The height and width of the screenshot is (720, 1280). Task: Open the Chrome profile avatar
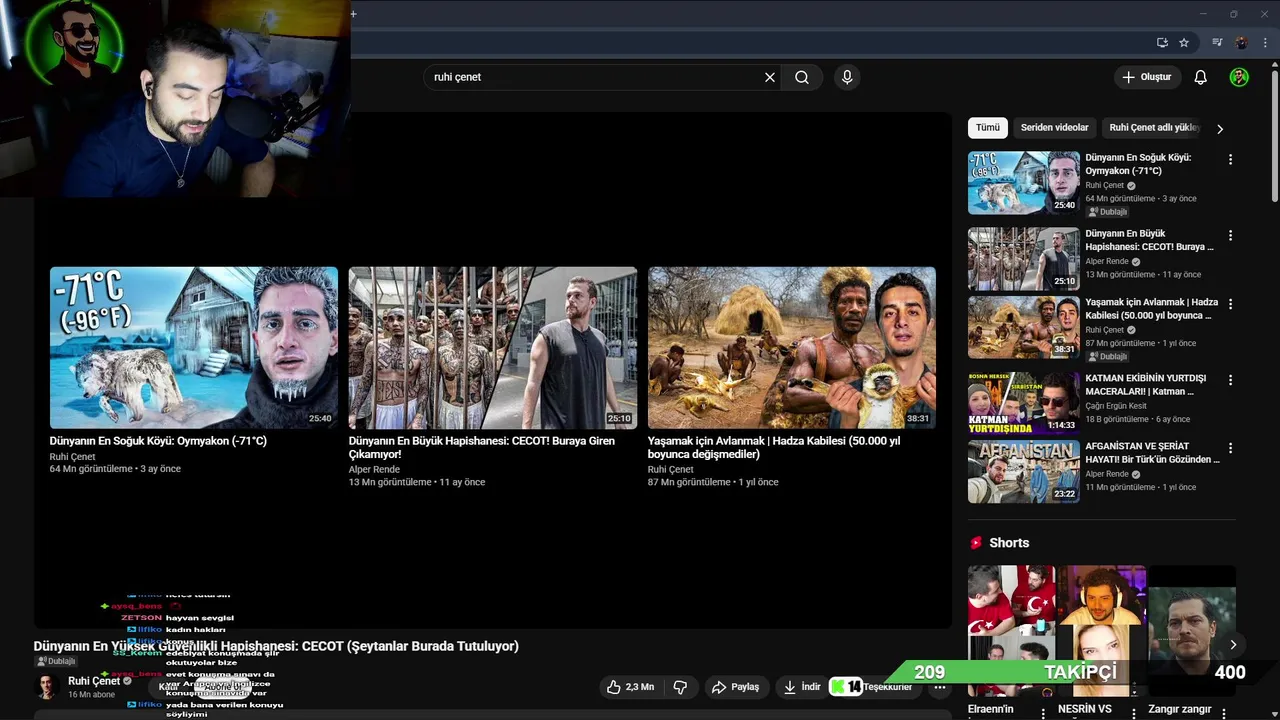(1241, 43)
